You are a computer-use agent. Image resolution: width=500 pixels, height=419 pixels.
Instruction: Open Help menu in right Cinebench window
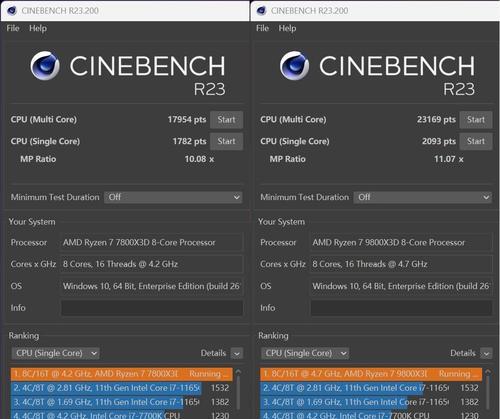click(x=287, y=28)
